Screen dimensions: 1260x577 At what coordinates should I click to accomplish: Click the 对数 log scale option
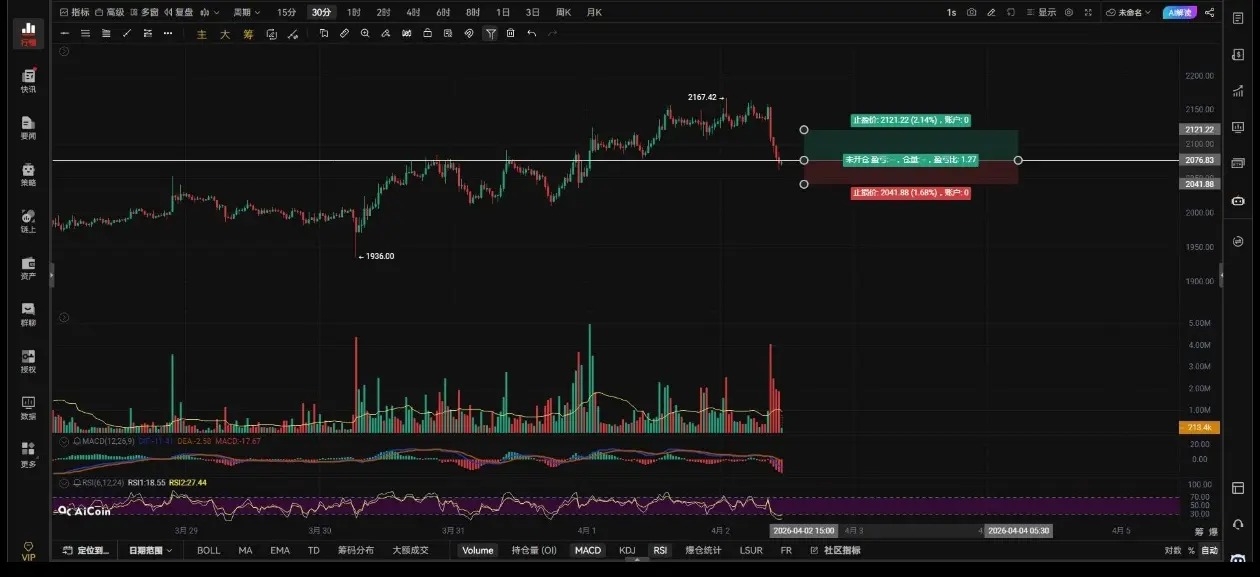(x=1172, y=550)
